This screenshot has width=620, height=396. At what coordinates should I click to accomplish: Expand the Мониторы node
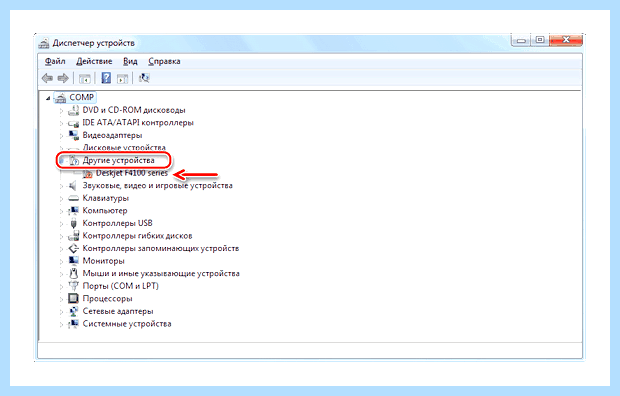[x=61, y=261]
